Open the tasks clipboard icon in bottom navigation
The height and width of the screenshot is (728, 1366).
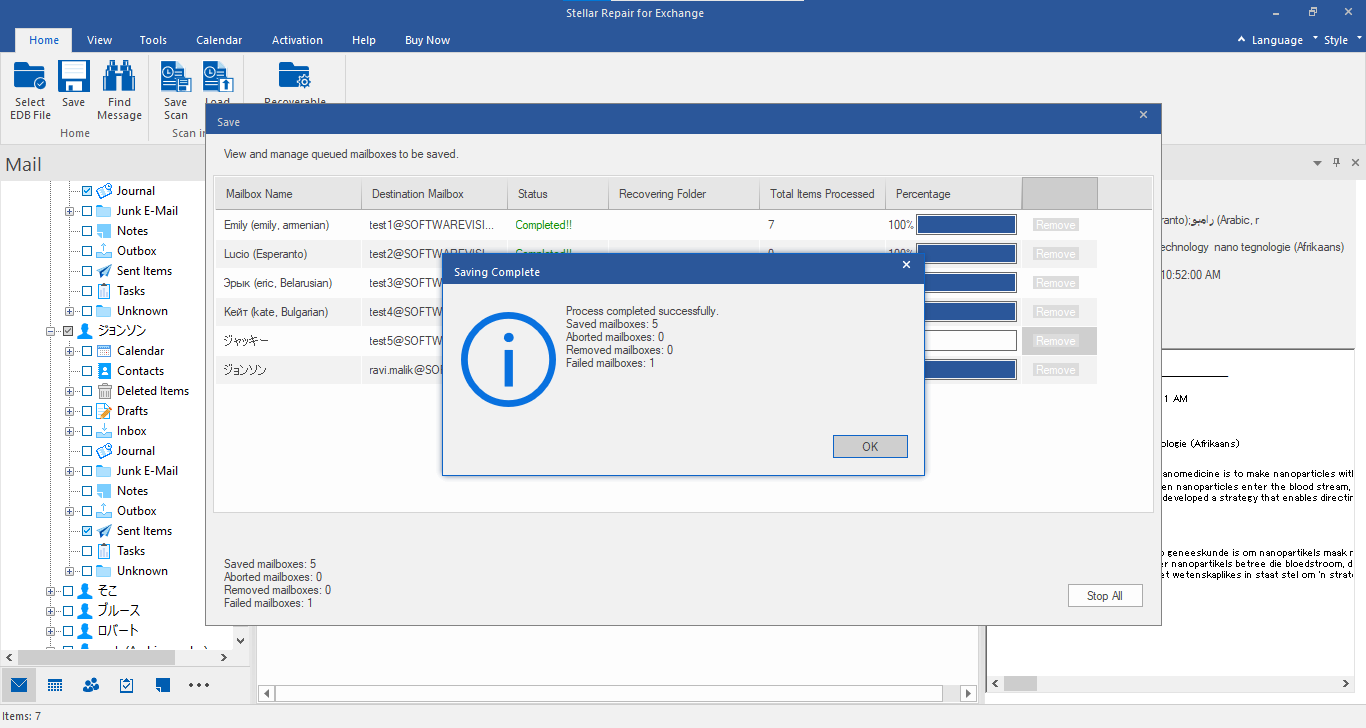coord(127,685)
